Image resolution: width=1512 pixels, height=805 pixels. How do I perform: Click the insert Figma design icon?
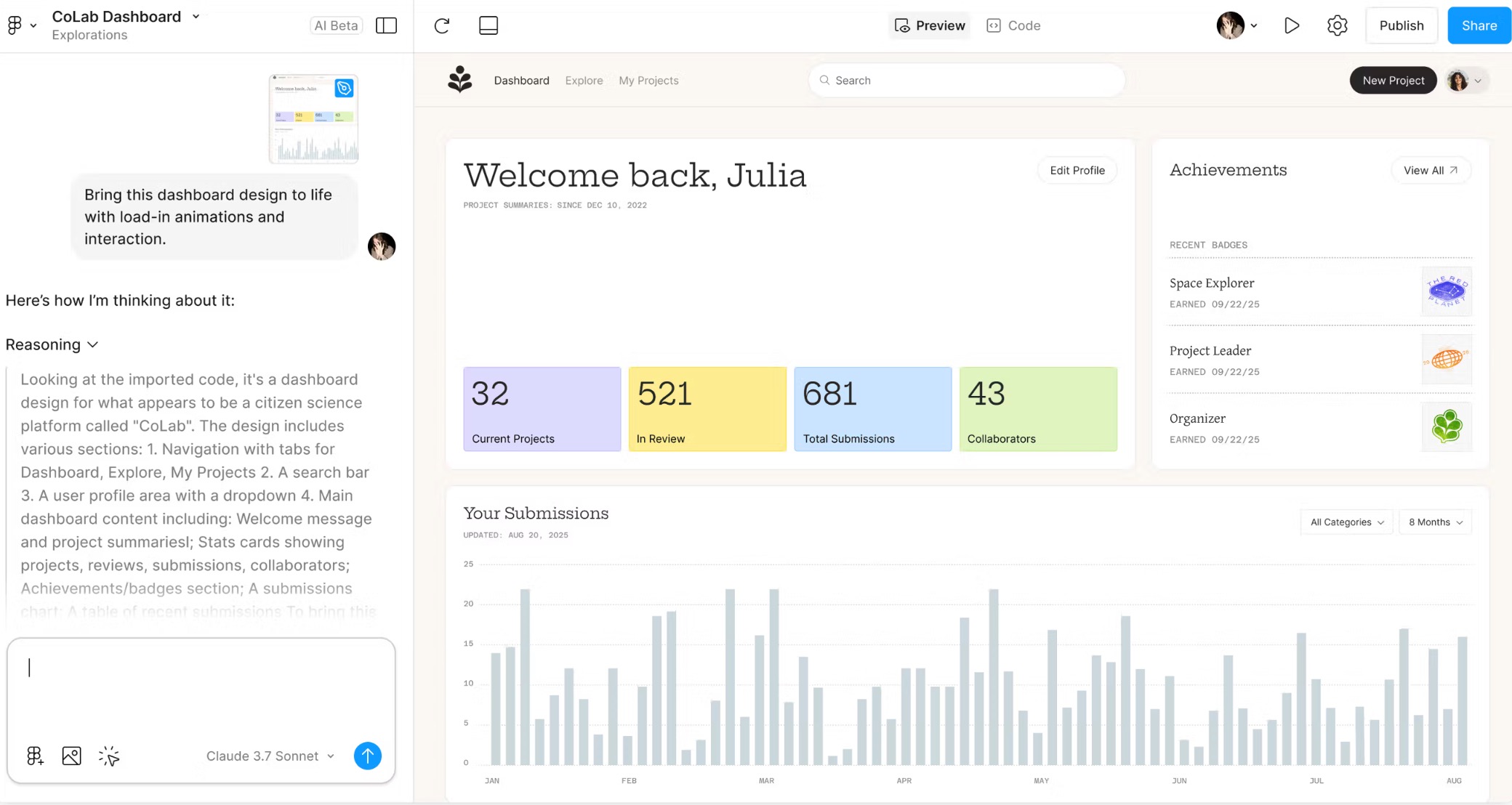[35, 756]
